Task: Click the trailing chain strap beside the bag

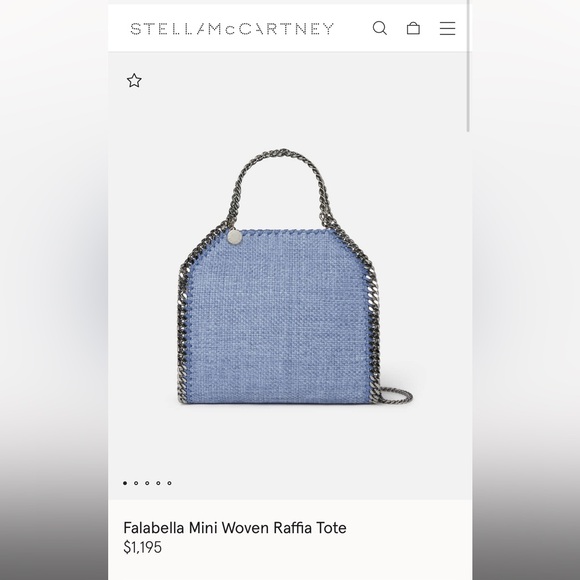Action: tap(398, 396)
